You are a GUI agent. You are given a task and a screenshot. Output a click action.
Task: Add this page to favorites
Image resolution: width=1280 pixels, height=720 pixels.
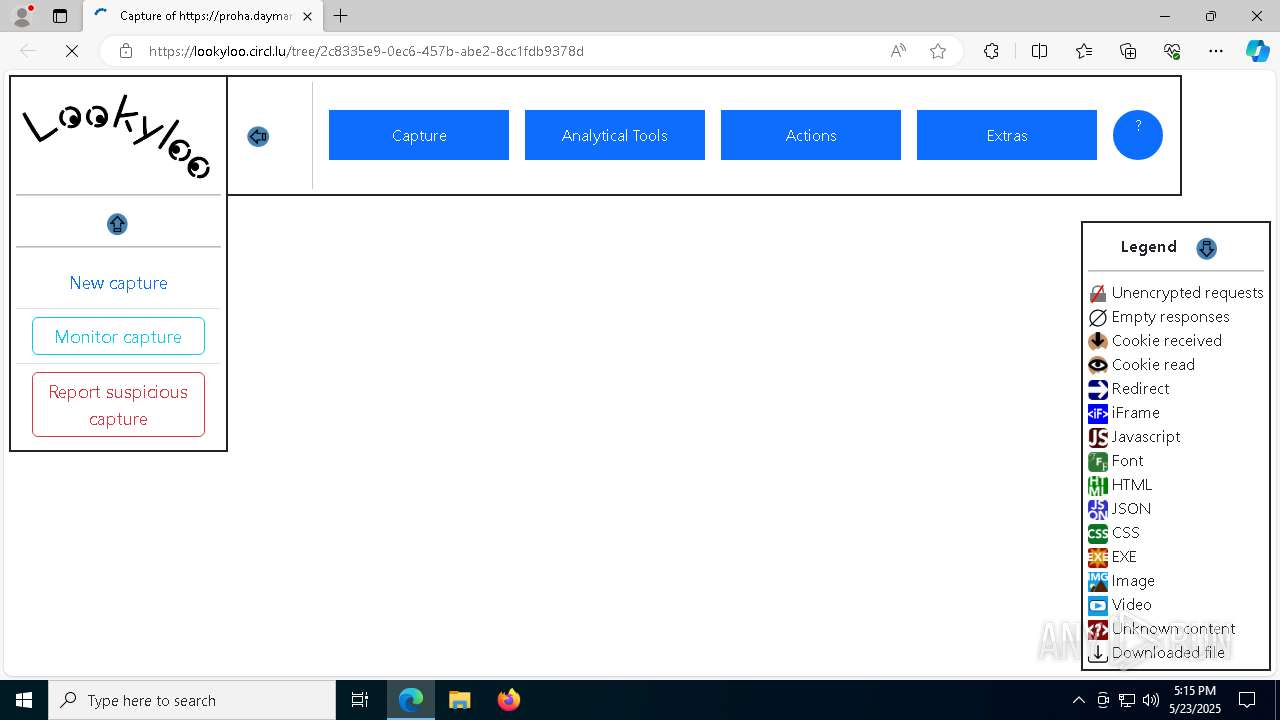coord(938,51)
